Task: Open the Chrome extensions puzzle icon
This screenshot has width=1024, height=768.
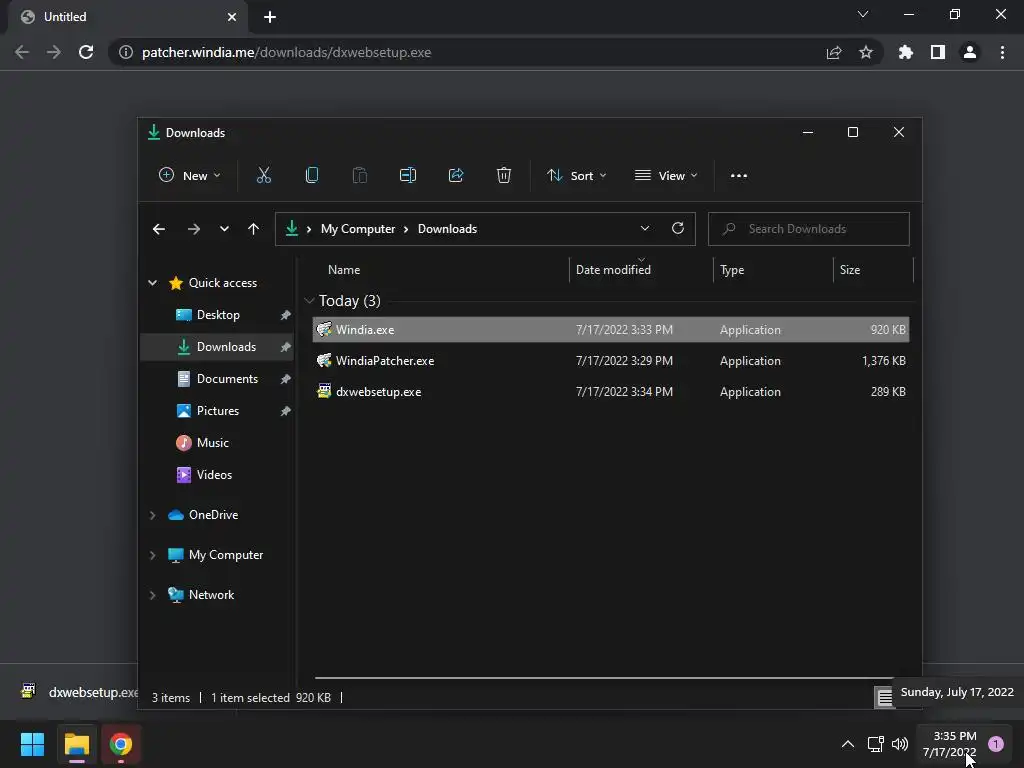Action: 906,52
